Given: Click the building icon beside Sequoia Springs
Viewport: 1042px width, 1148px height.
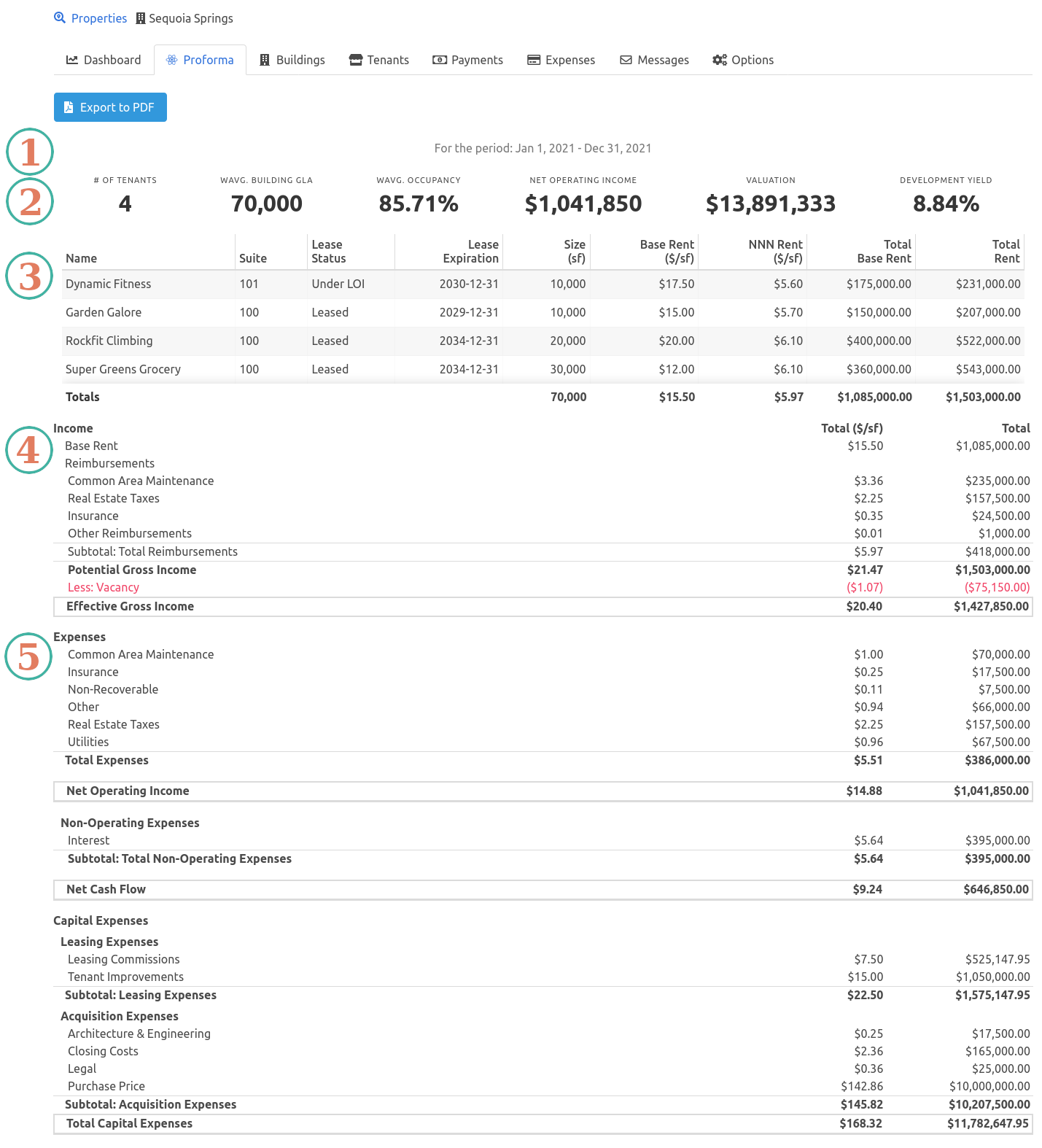Looking at the screenshot, I should click(x=141, y=18).
